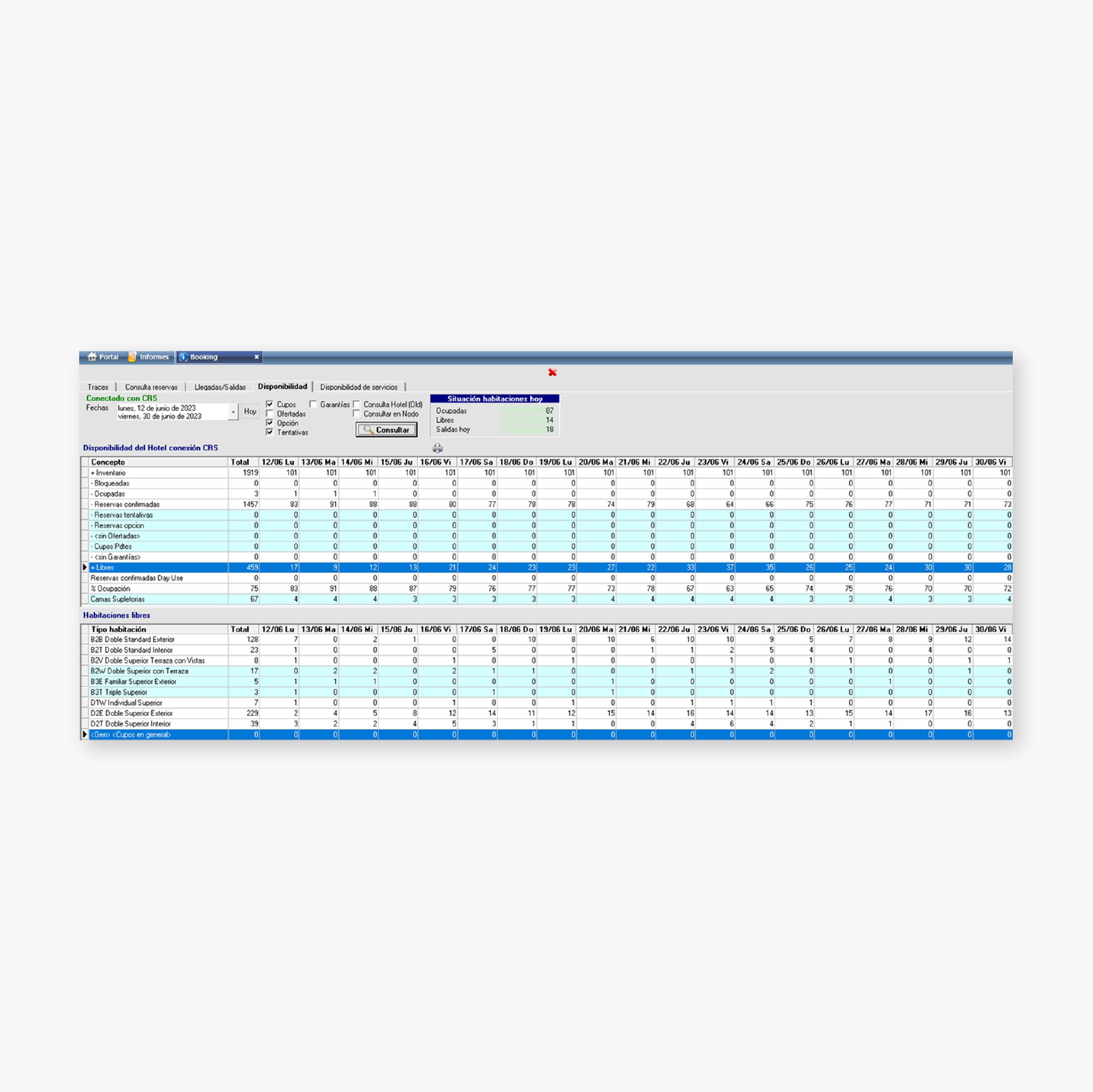The height and width of the screenshot is (1092, 1093).
Task: Click the printer icon above the availability table
Action: point(437,447)
